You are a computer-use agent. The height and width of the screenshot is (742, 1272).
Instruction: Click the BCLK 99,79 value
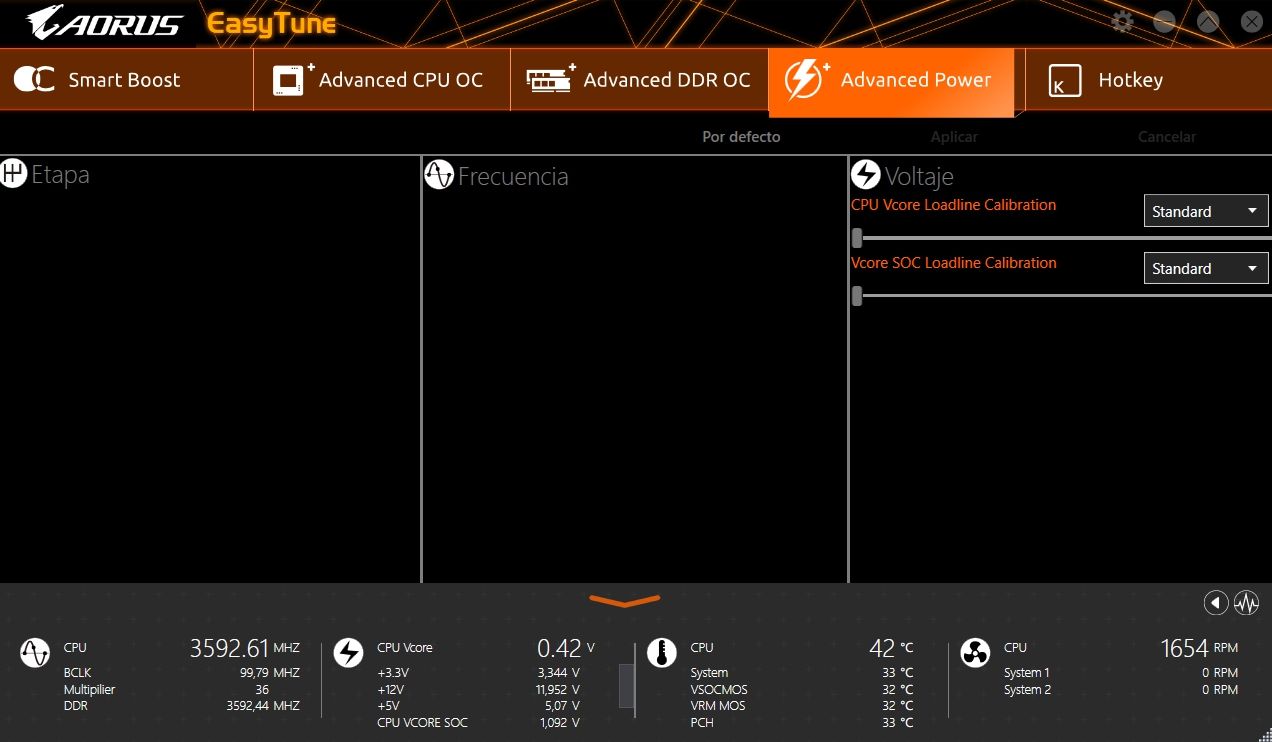pyautogui.click(x=269, y=673)
